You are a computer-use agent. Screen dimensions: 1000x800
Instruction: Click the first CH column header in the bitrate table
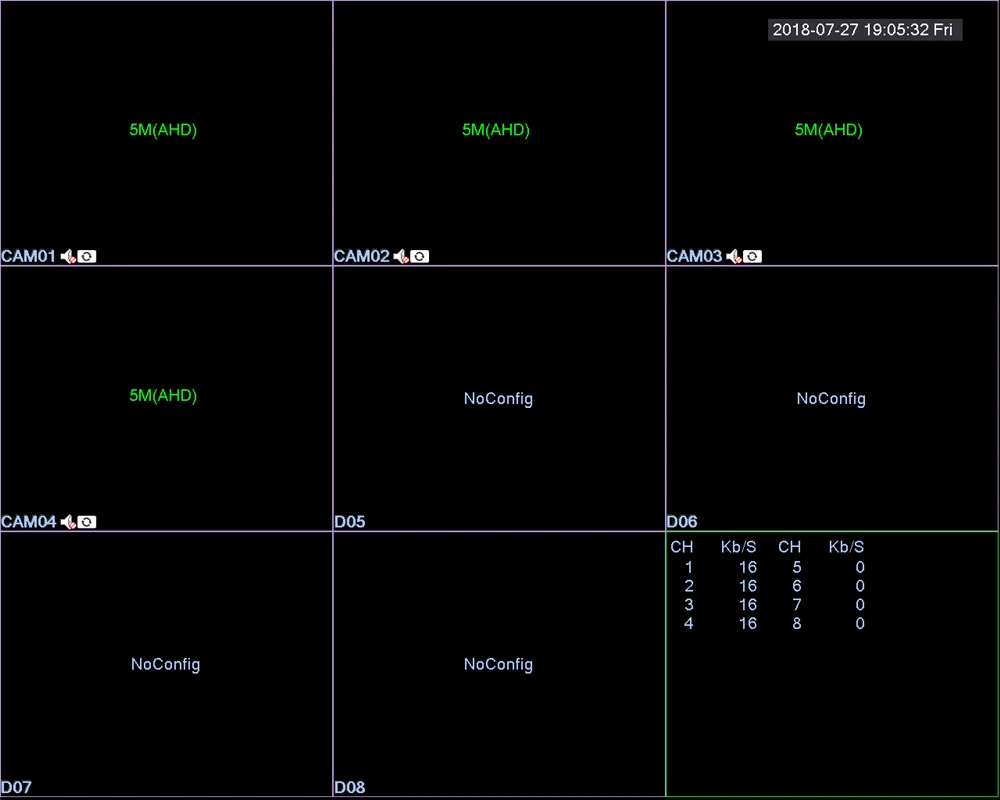(x=682, y=547)
